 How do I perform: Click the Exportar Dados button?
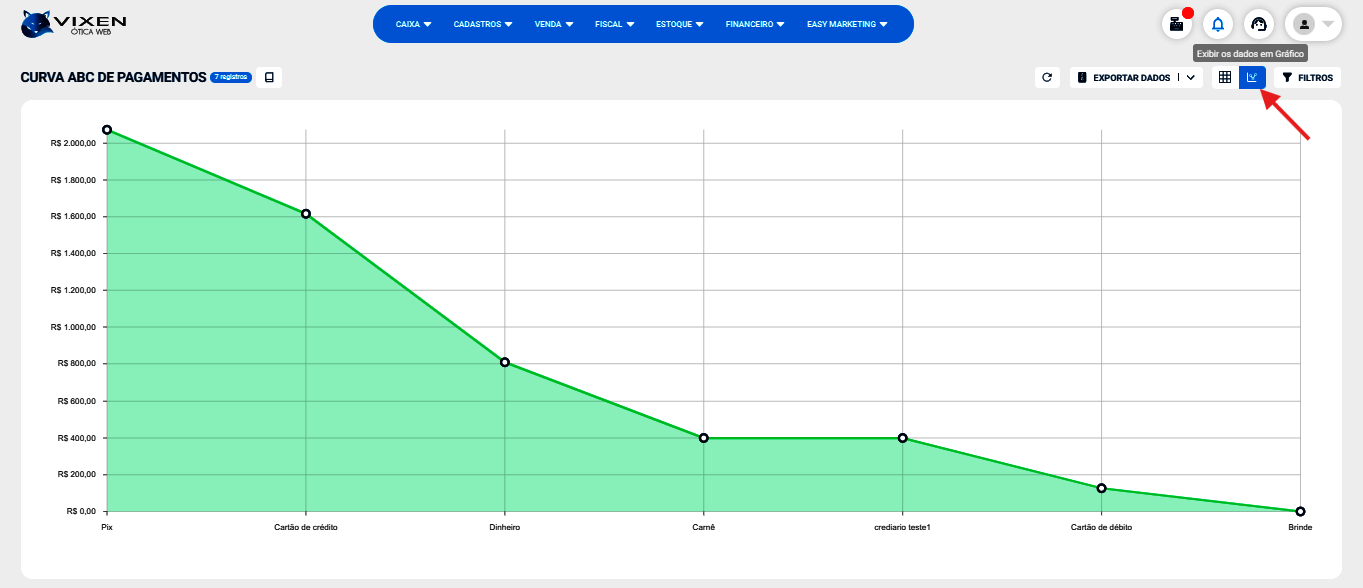[x=1125, y=77]
